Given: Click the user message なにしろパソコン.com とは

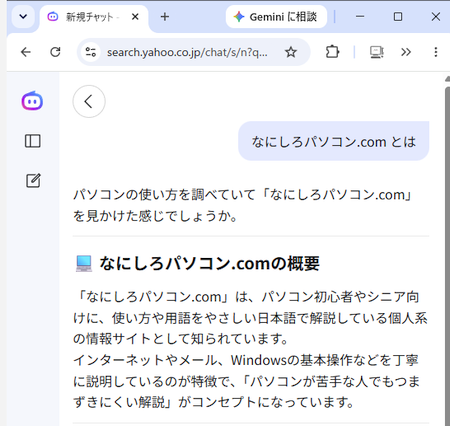Looking at the screenshot, I should pos(333,141).
